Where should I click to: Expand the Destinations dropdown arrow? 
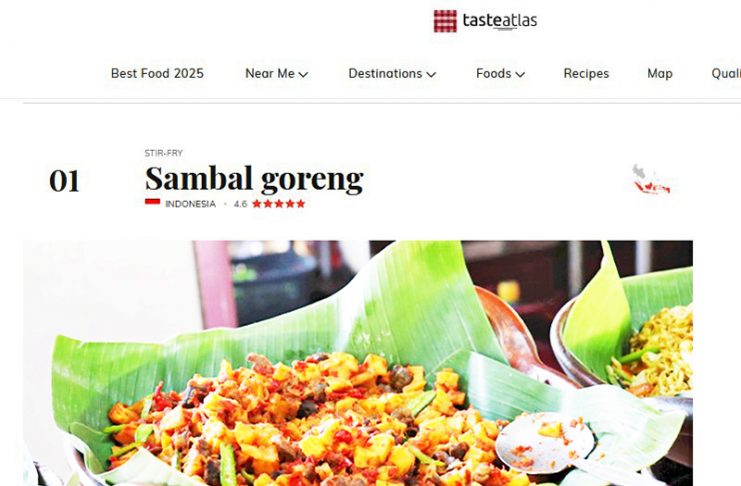[431, 74]
